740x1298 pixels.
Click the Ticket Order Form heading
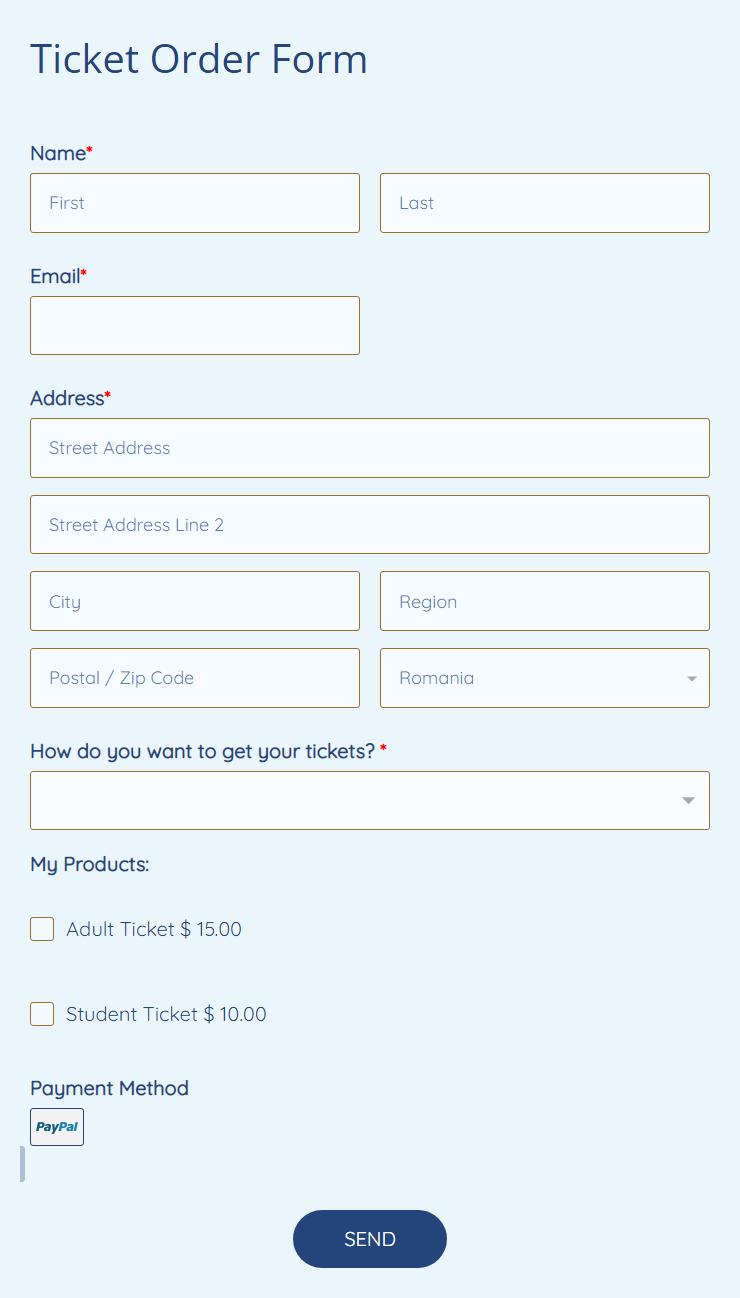pyautogui.click(x=199, y=59)
